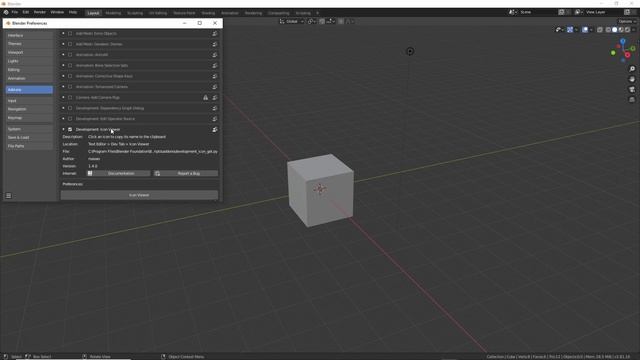
Task: Open the Themes preferences section
Action: coord(29,44)
